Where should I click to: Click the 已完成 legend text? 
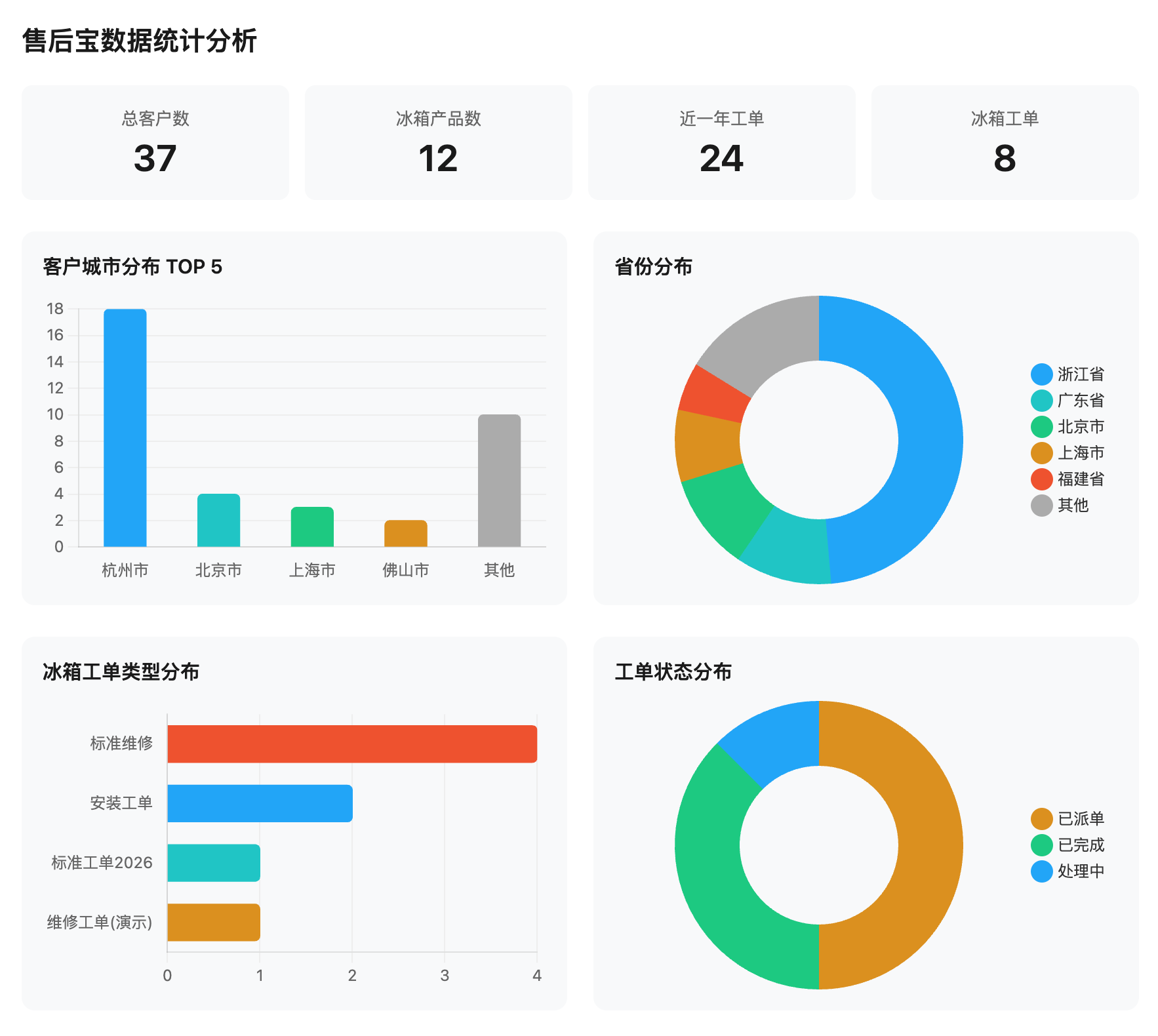click(1081, 845)
